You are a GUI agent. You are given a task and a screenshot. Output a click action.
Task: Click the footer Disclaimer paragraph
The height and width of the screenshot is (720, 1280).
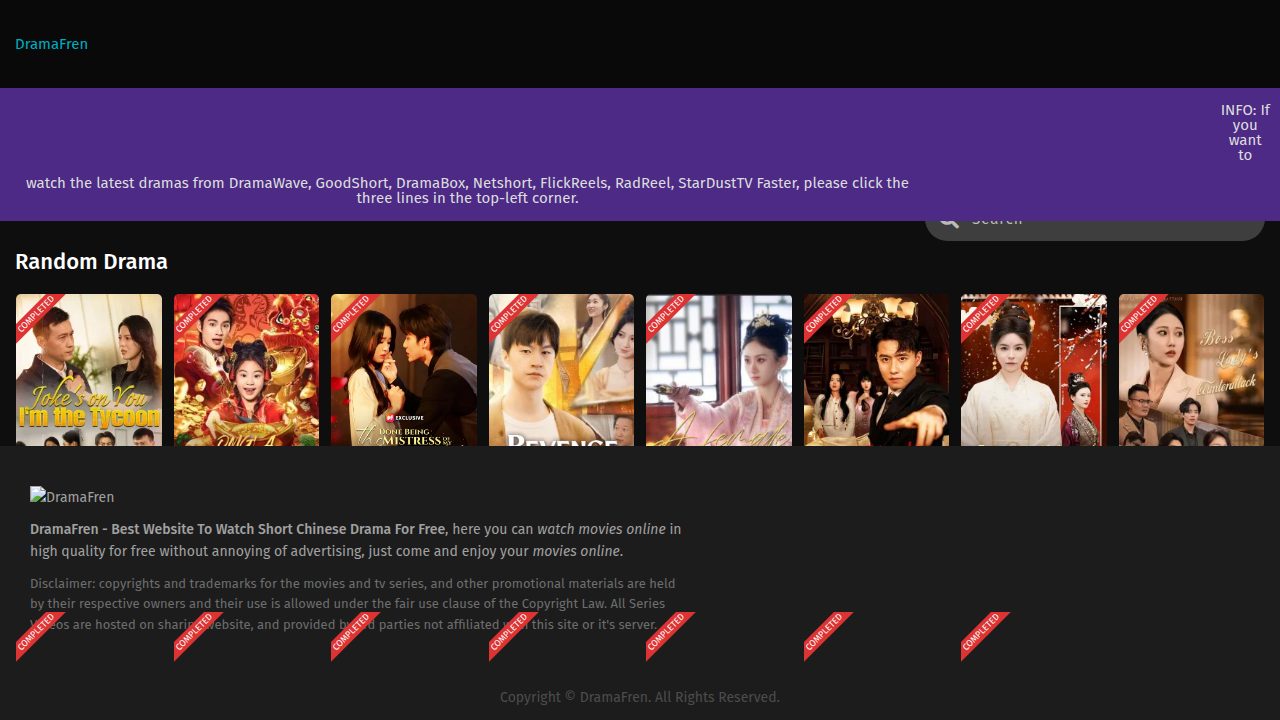[x=354, y=604]
